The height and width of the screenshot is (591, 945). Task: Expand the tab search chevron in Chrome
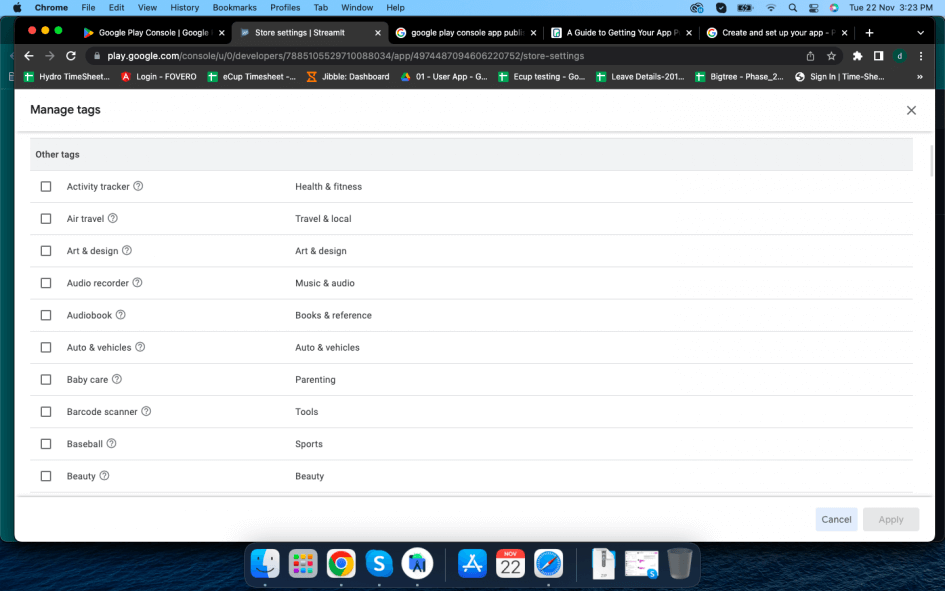920,33
